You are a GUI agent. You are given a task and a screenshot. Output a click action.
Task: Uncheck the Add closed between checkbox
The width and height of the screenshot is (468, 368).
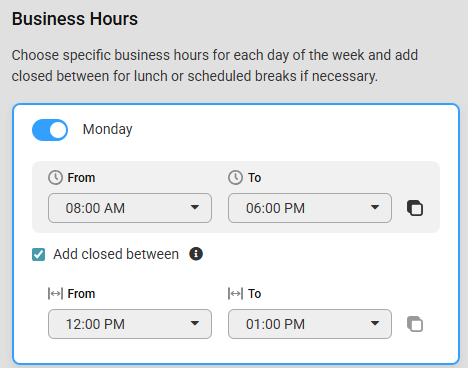coord(39,255)
